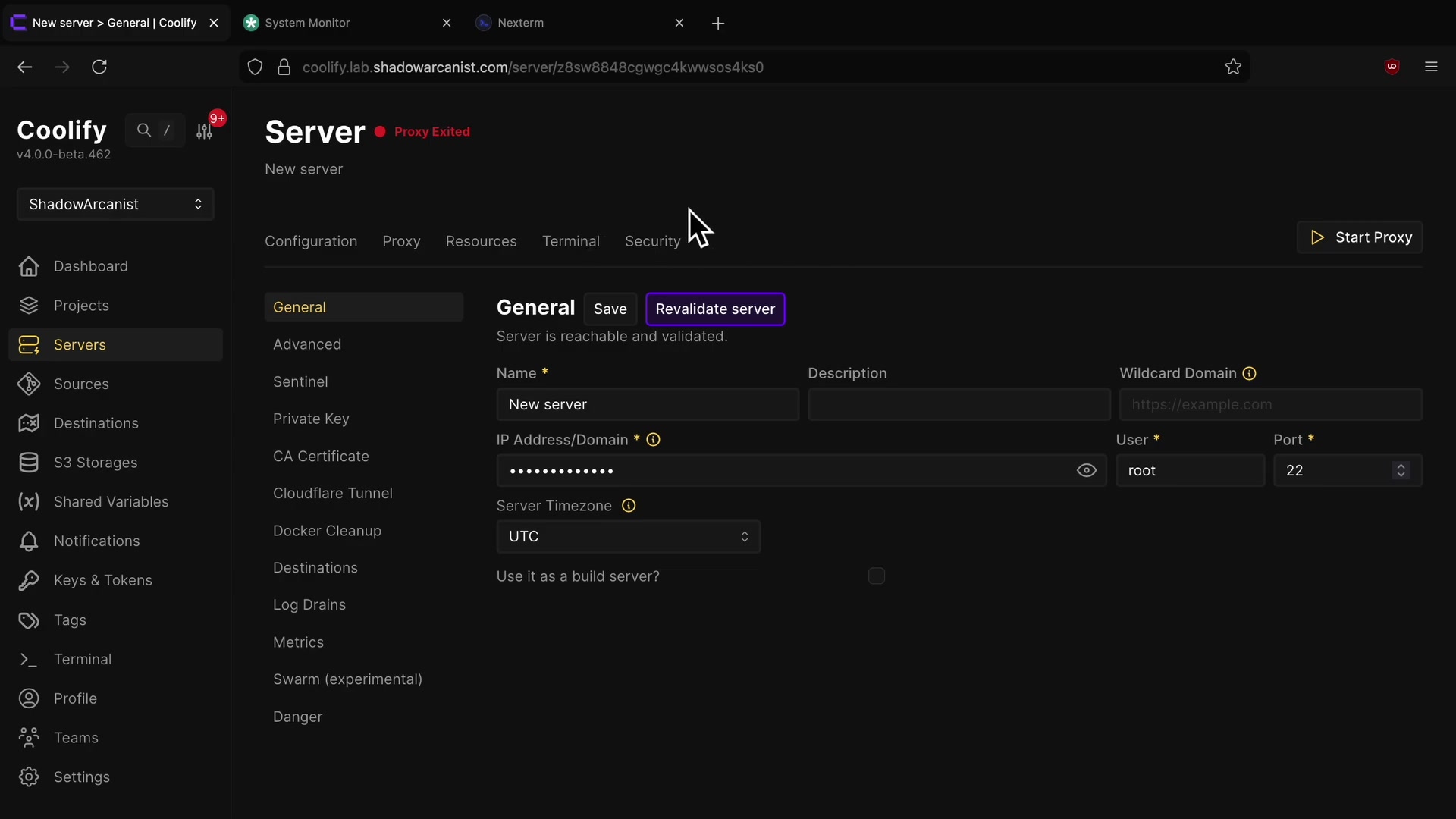Image resolution: width=1456 pixels, height=819 pixels.
Task: Open the S3 Storages database icon
Action: pos(29,463)
